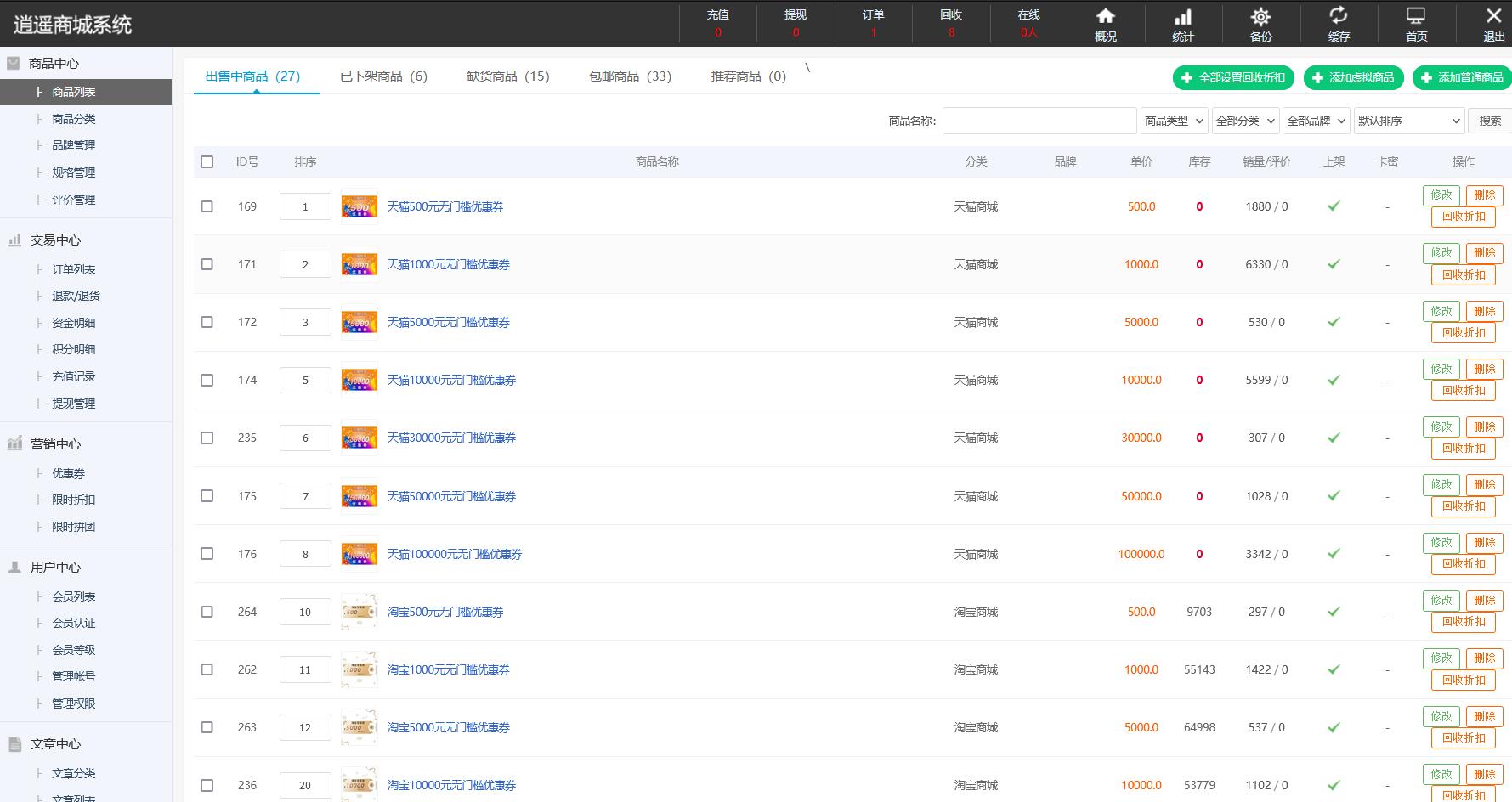The width and height of the screenshot is (1512, 802).
Task: Open the 订单 counter in header
Action: tap(873, 23)
